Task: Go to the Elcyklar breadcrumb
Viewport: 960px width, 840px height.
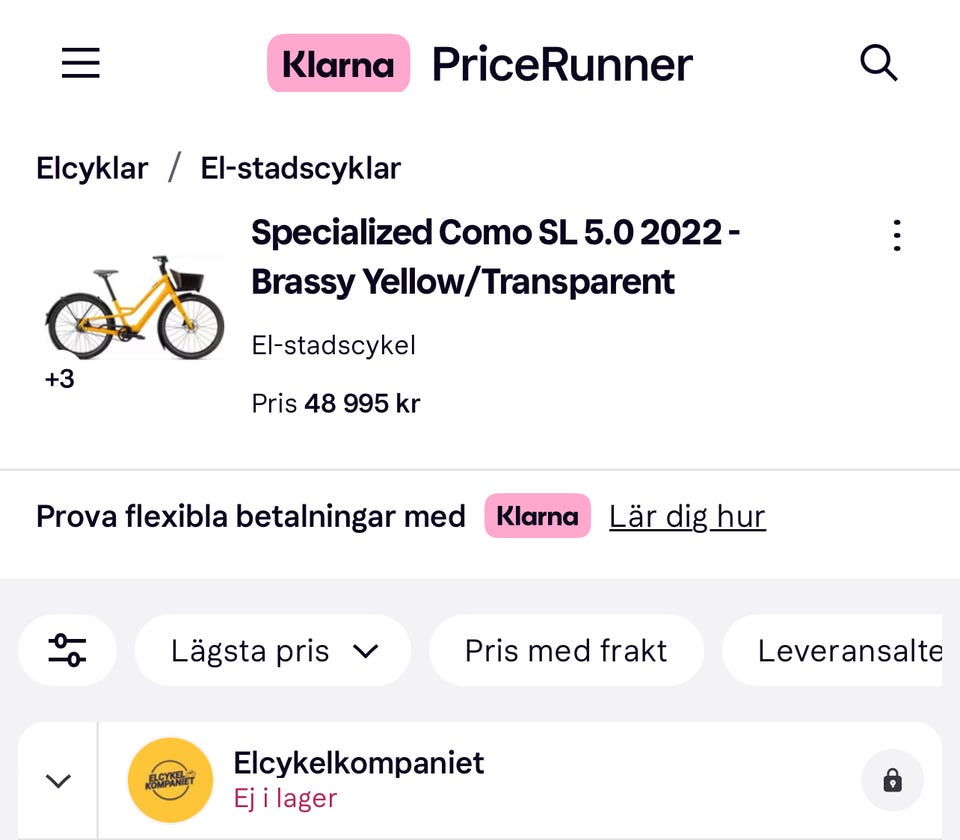Action: tap(92, 168)
